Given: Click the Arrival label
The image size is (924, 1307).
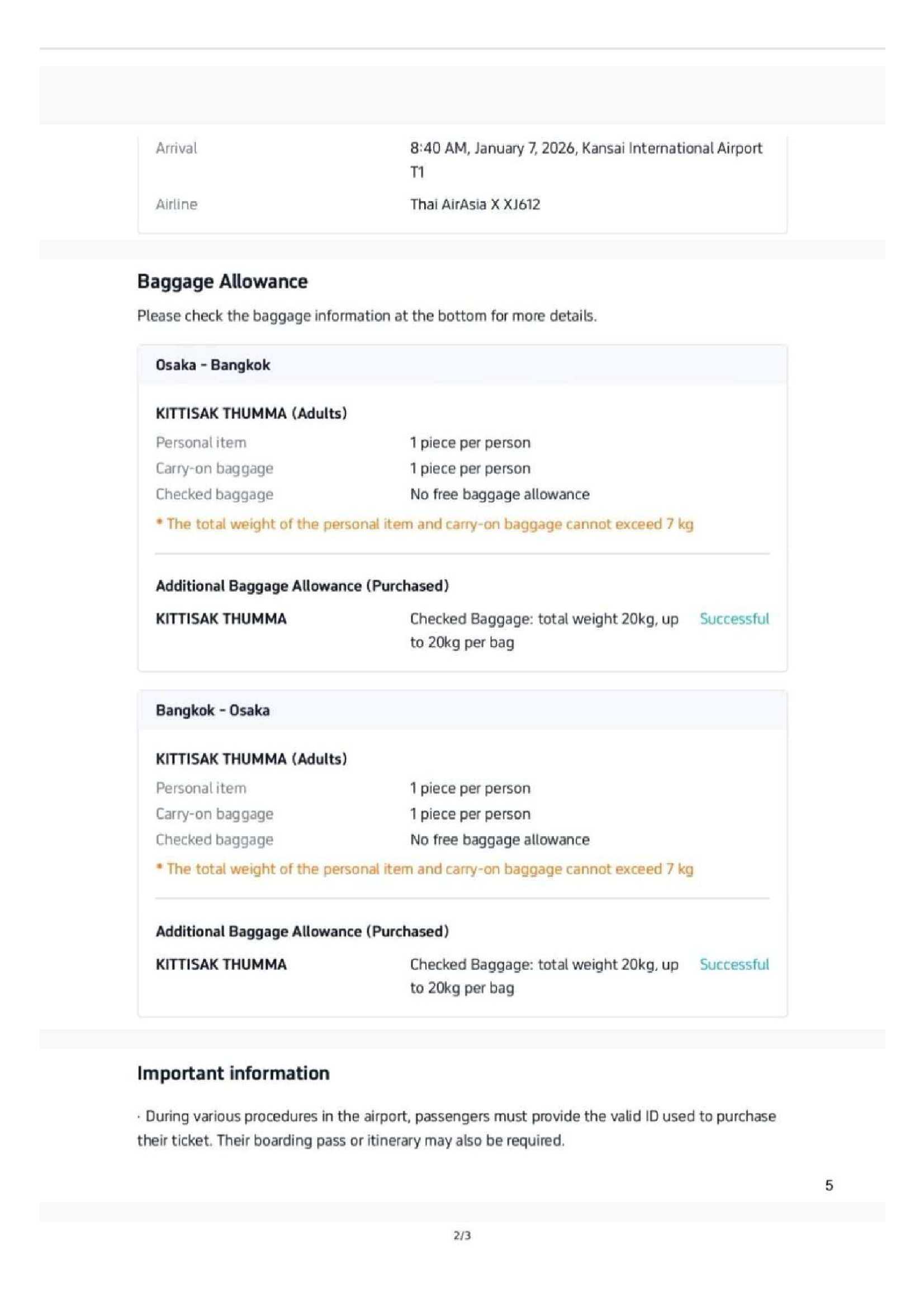Looking at the screenshot, I should click(x=176, y=149).
